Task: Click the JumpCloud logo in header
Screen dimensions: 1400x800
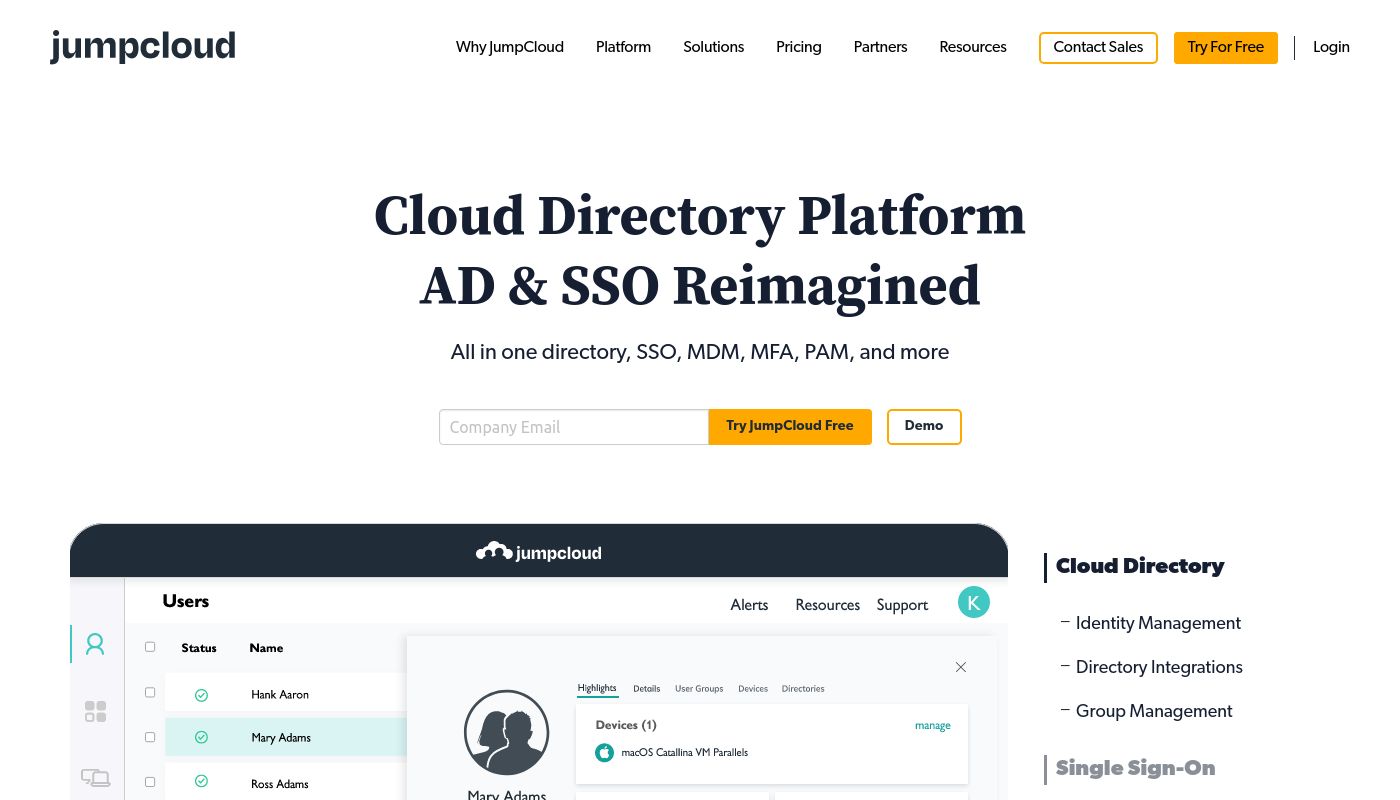Action: [143, 47]
